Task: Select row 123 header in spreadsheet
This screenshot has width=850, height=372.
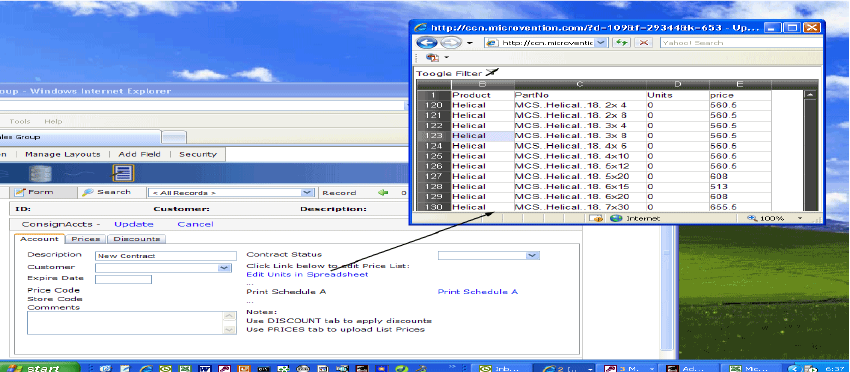Action: pyautogui.click(x=434, y=136)
